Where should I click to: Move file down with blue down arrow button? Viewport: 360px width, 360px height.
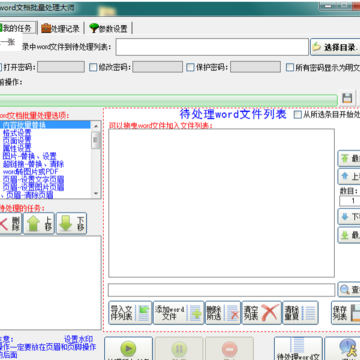coord(349,217)
